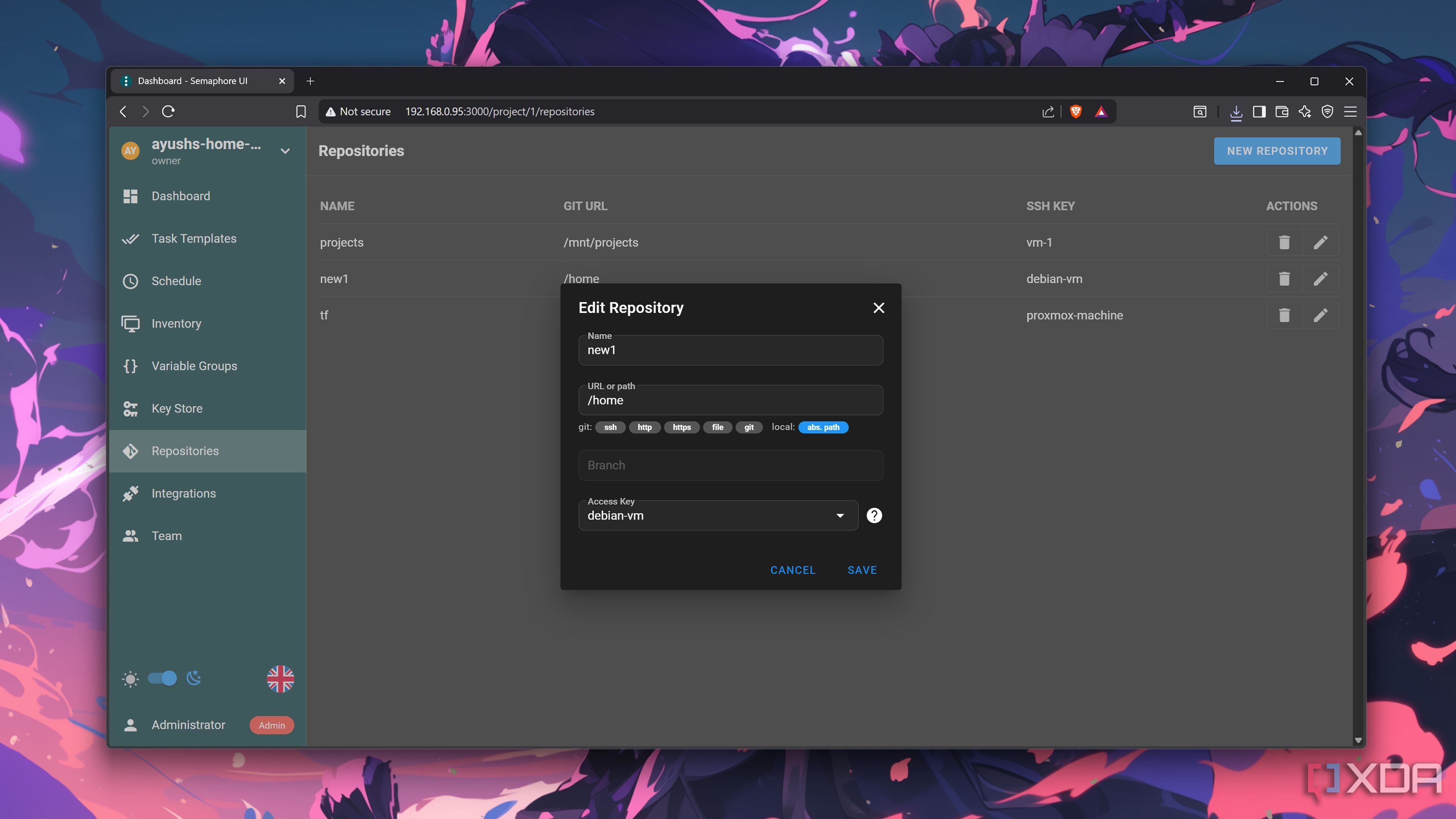Share this page icon in address bar
The image size is (1456, 819).
tap(1048, 111)
